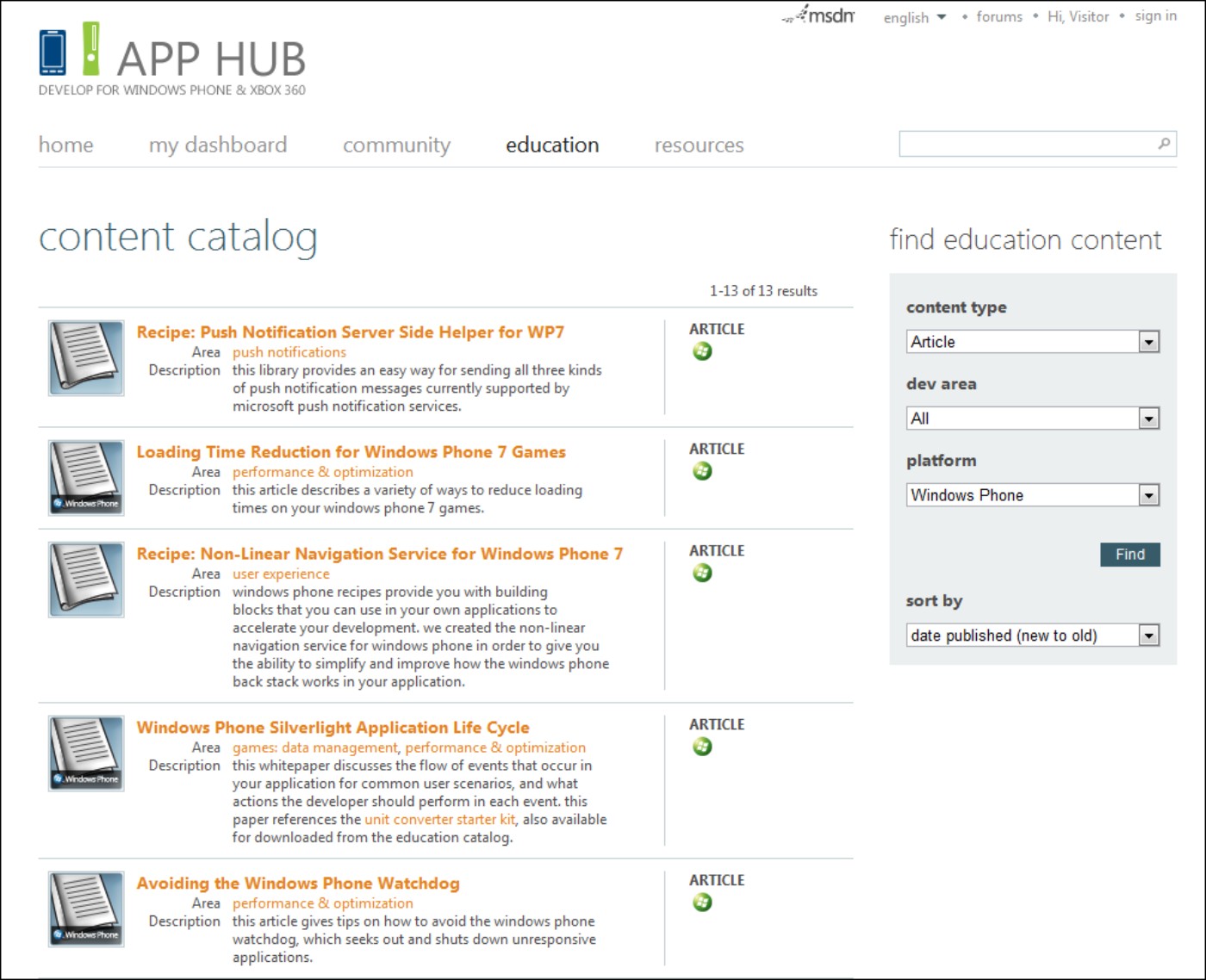Open Loading Time Reduction for Windows Phone 7 Games
The height and width of the screenshot is (980, 1206).
351,452
